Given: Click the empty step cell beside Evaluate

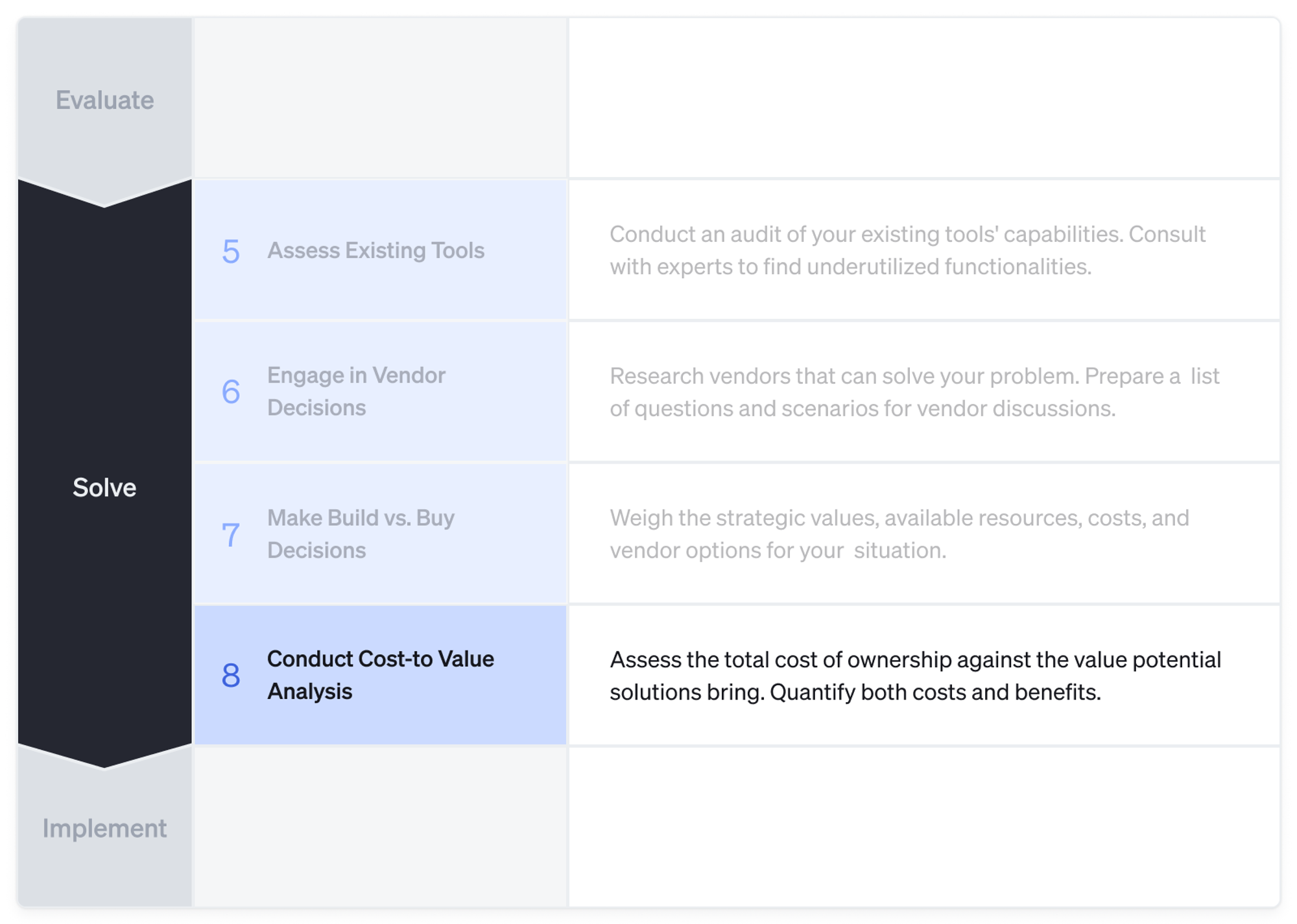Looking at the screenshot, I should [381, 99].
